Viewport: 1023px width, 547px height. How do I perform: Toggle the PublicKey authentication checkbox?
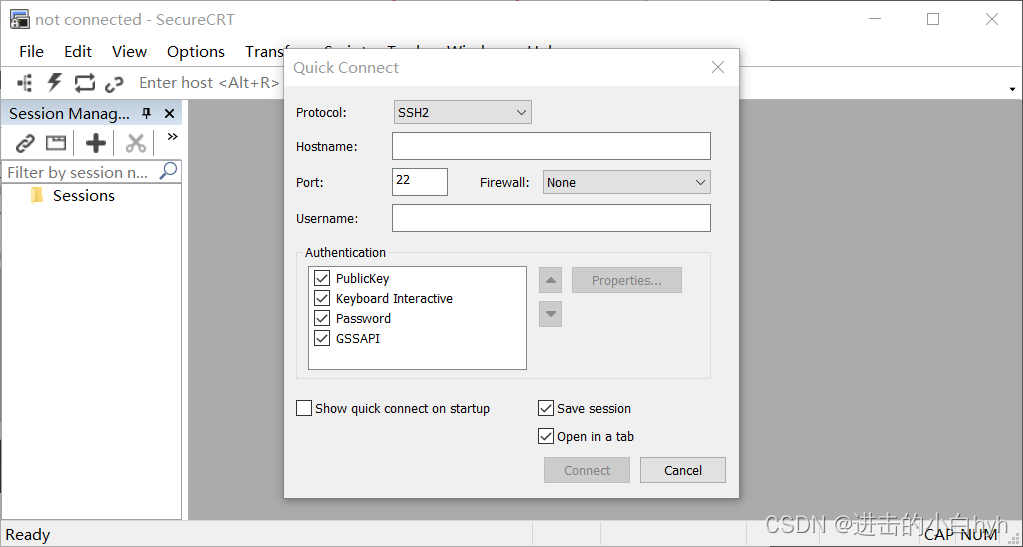click(322, 278)
